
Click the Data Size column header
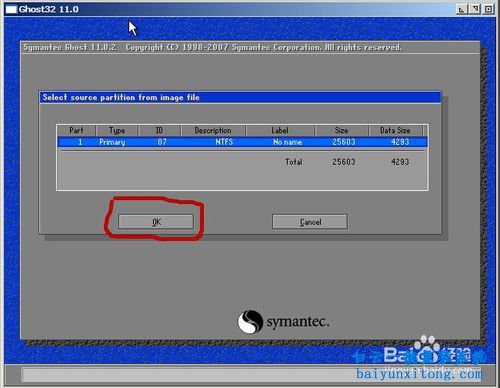[x=395, y=130]
